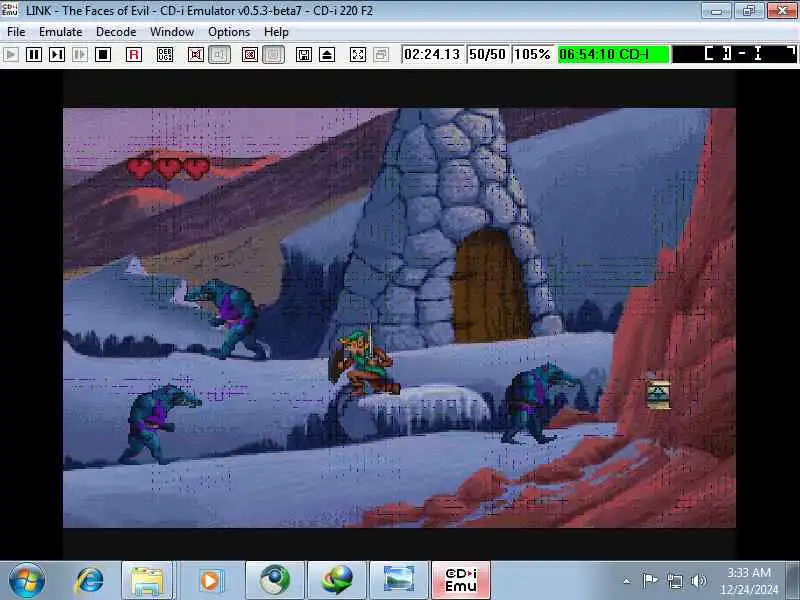
Task: Open the Decode menu
Action: tap(116, 32)
